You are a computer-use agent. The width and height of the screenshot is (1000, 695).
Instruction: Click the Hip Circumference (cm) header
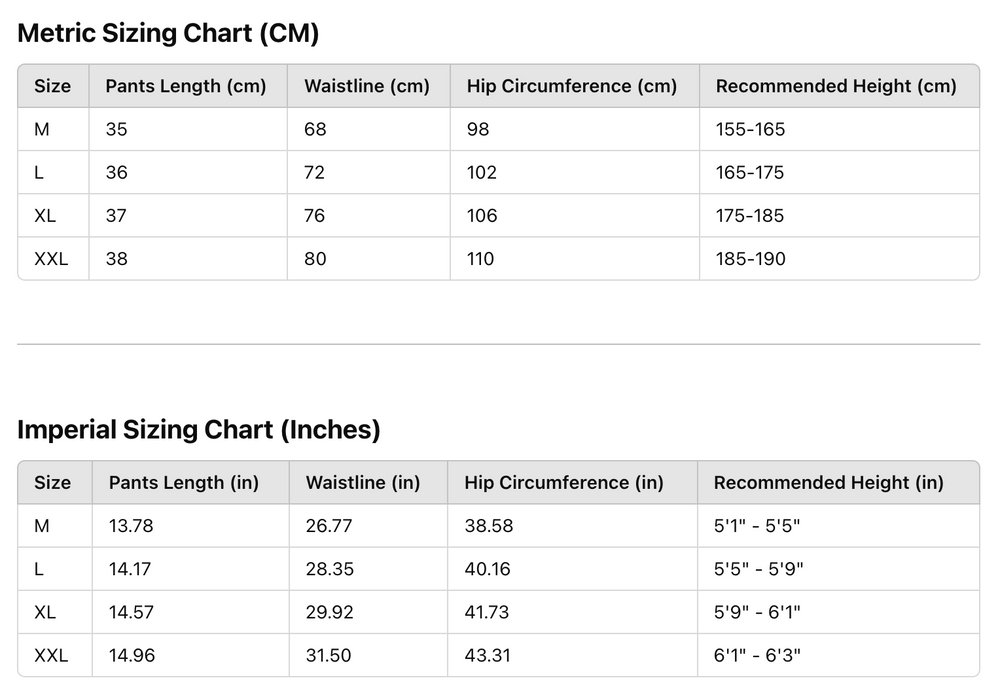coord(572,86)
